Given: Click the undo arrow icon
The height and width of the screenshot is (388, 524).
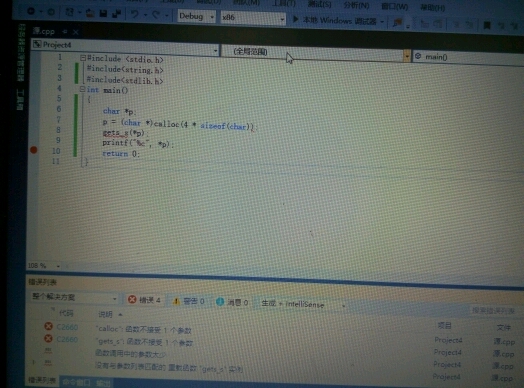Looking at the screenshot, I should pyautogui.click(x=135, y=14).
